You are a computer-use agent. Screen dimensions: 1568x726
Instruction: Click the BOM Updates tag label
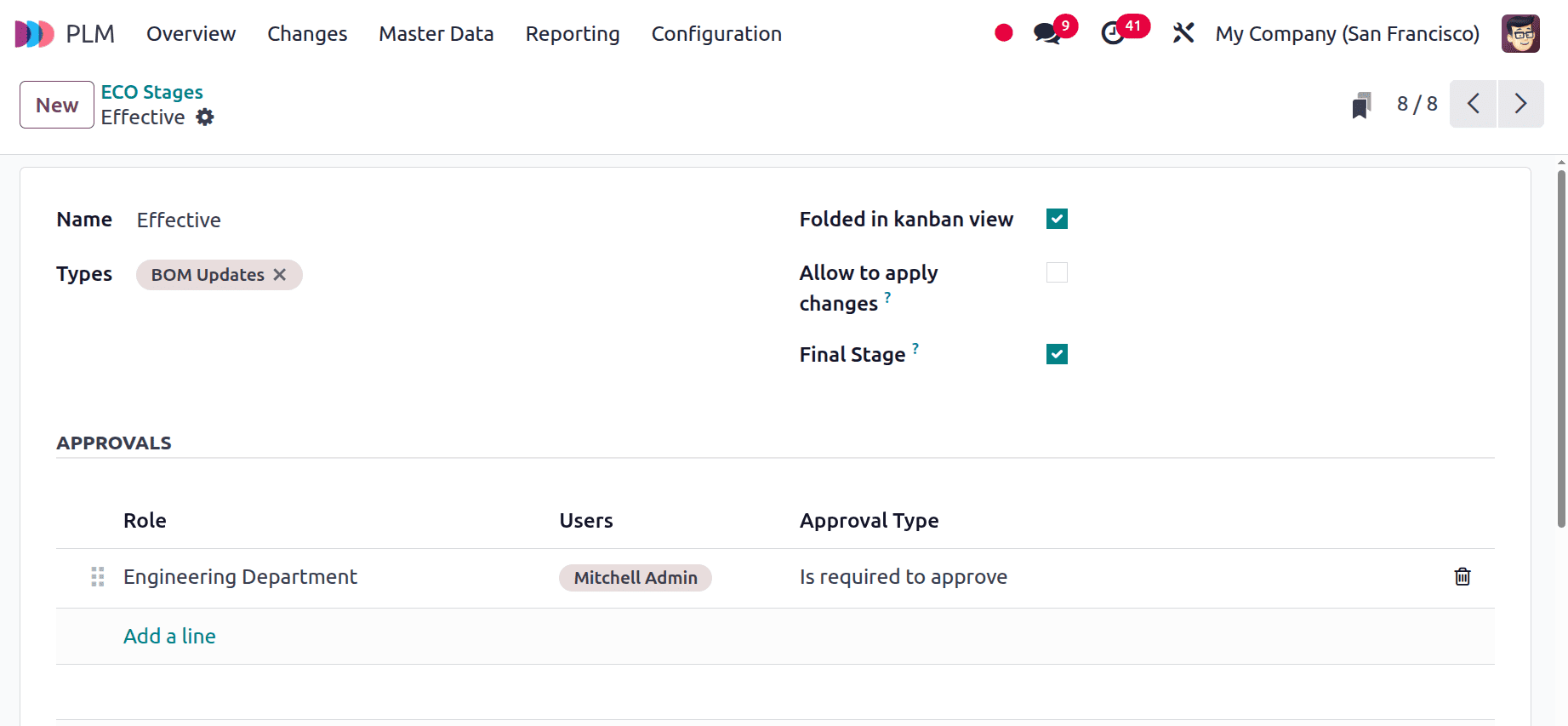tap(208, 275)
